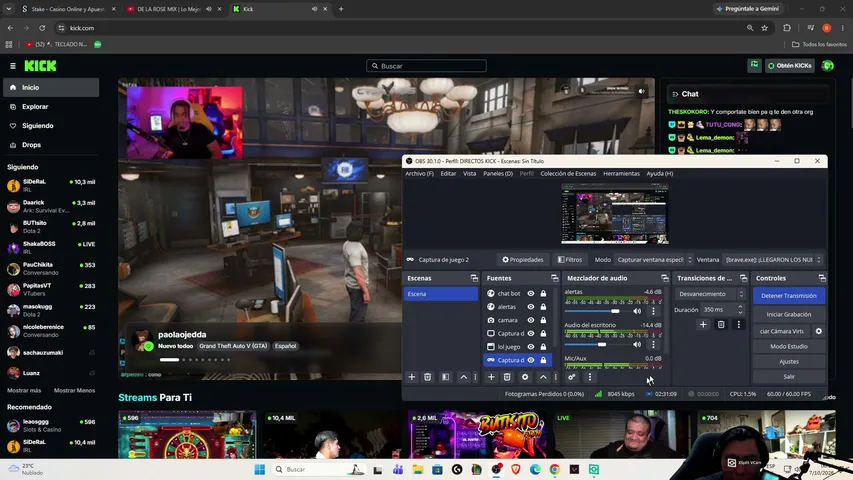Screen dimensions: 853x480
Task: Click the Kick Buscar search field
Action: click(x=426, y=66)
